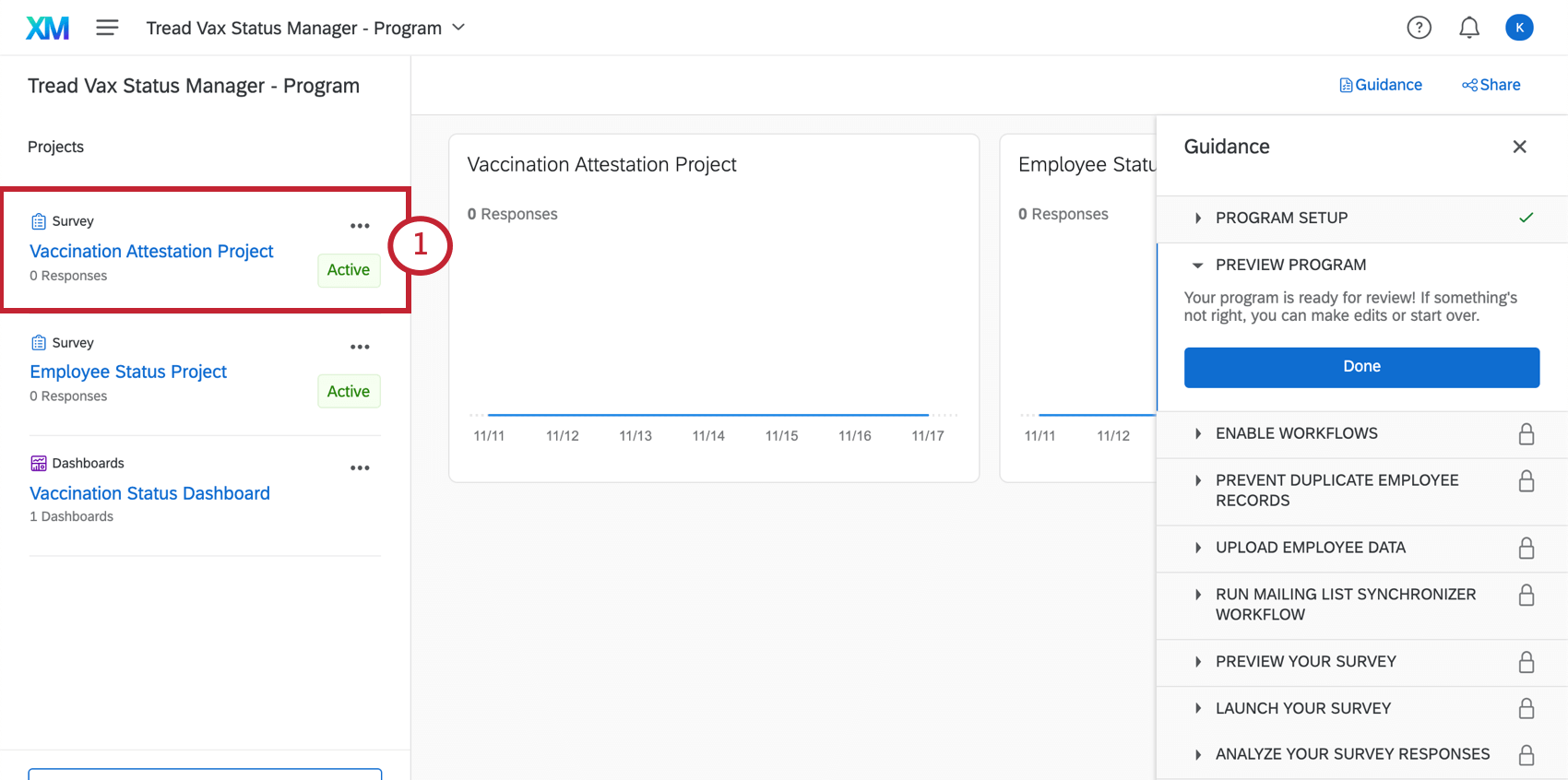Open the hamburger navigation menu

(x=107, y=28)
